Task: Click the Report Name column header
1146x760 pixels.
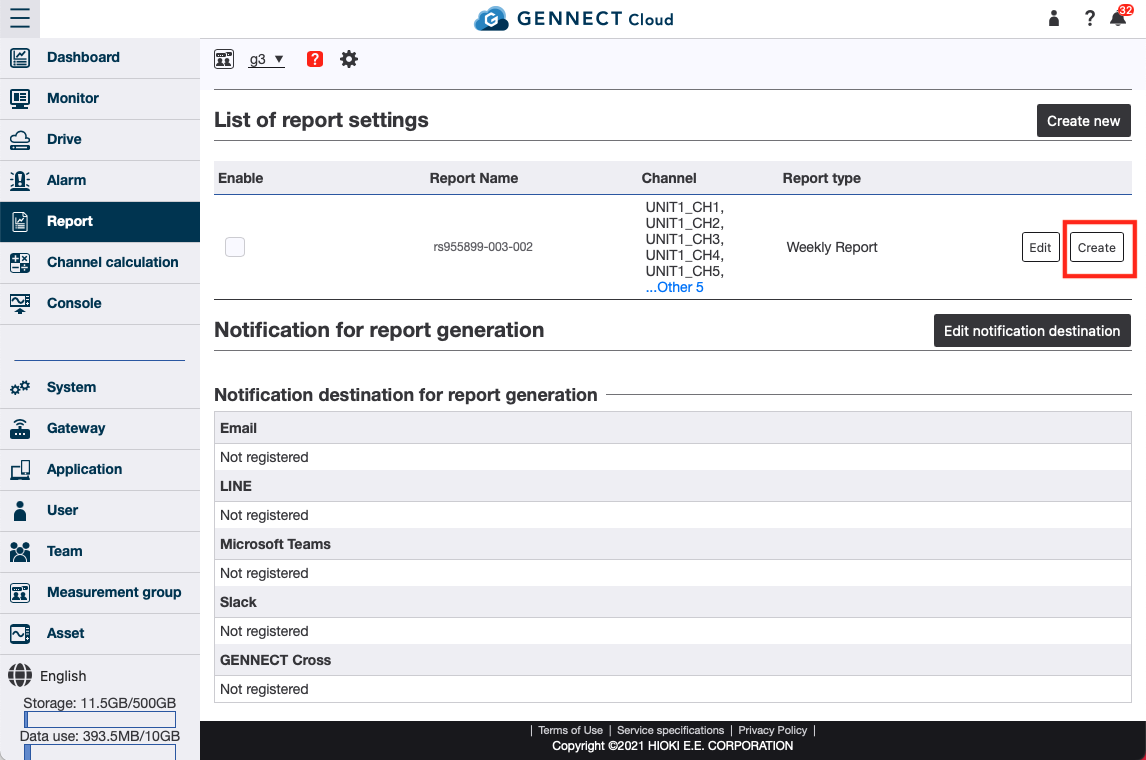Action: pyautogui.click(x=474, y=178)
